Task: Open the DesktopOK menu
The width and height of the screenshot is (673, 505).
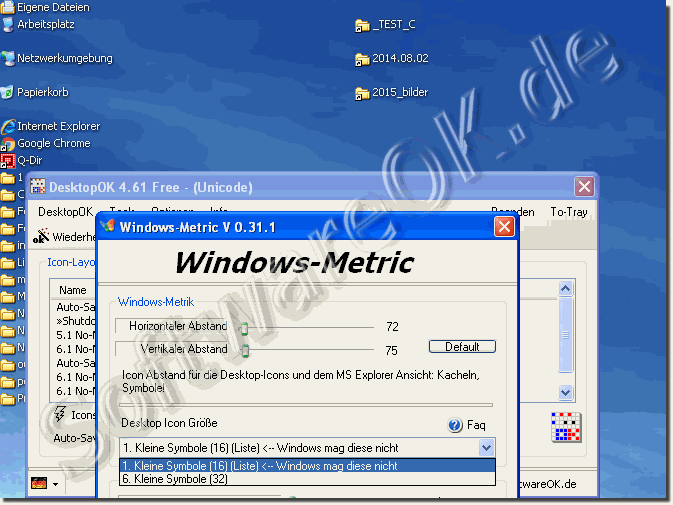Action: pyautogui.click(x=65, y=212)
